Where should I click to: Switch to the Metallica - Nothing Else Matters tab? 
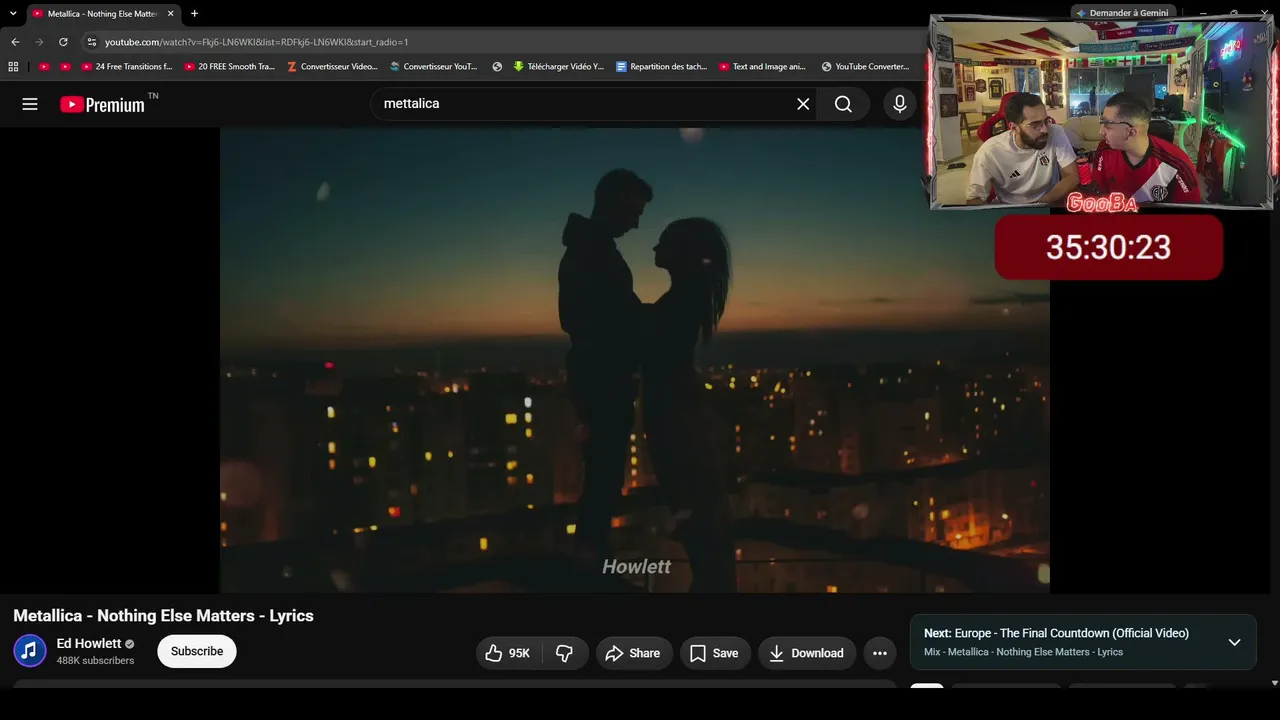103,14
